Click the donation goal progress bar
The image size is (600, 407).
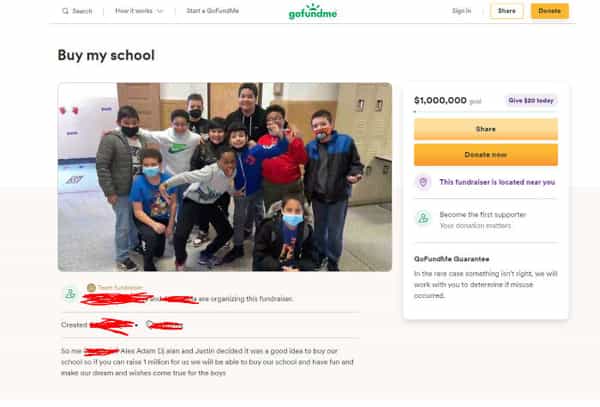click(486, 112)
